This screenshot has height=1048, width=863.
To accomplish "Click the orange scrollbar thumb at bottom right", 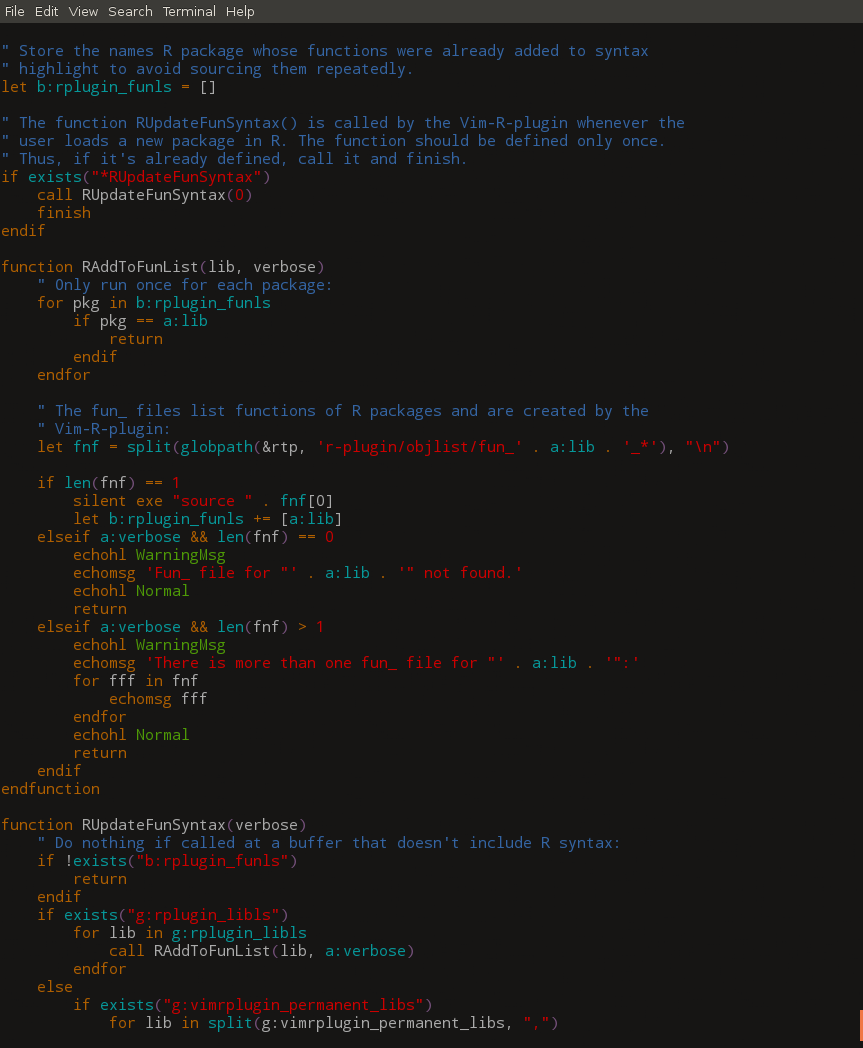I will (860, 1025).
